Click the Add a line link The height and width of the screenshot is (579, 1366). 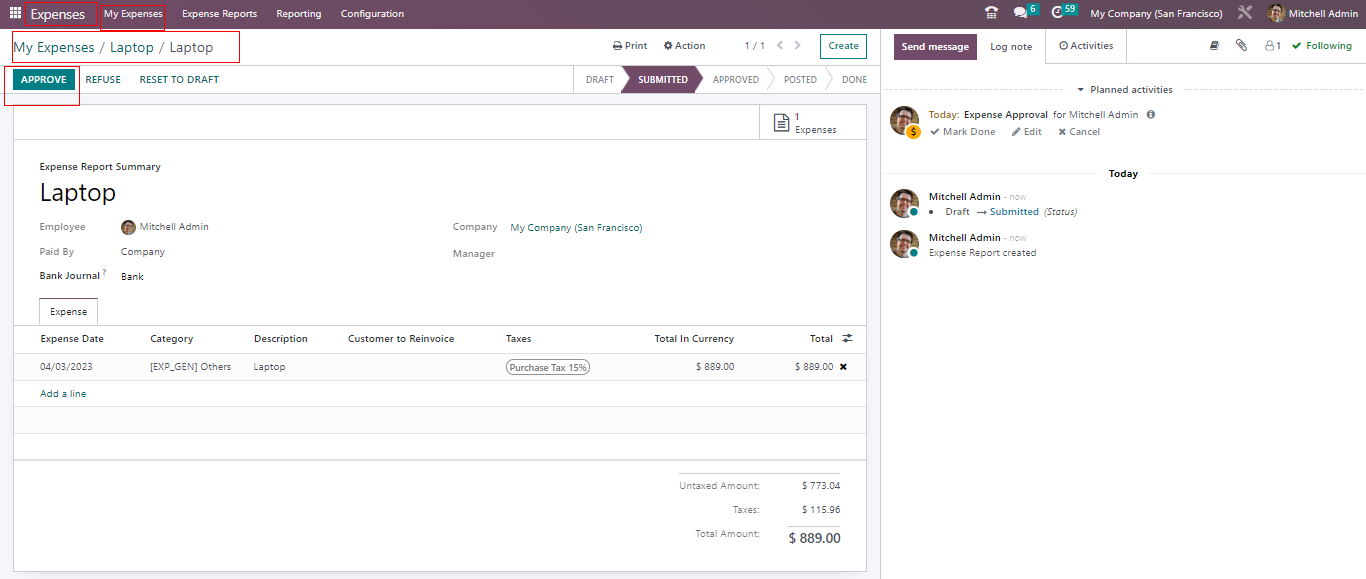click(63, 394)
